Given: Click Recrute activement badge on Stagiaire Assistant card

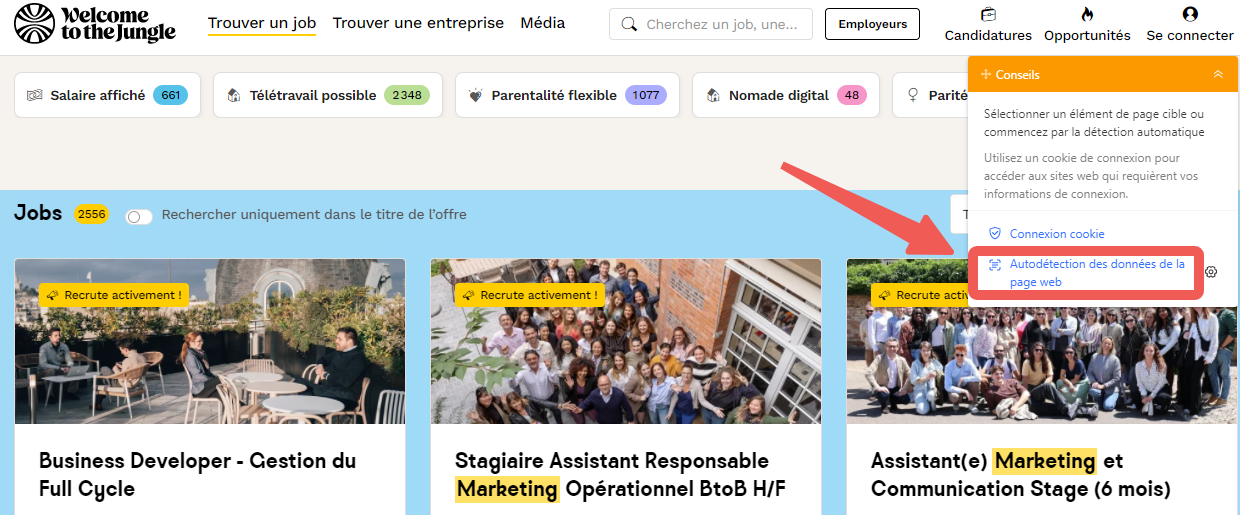Looking at the screenshot, I should tap(530, 295).
